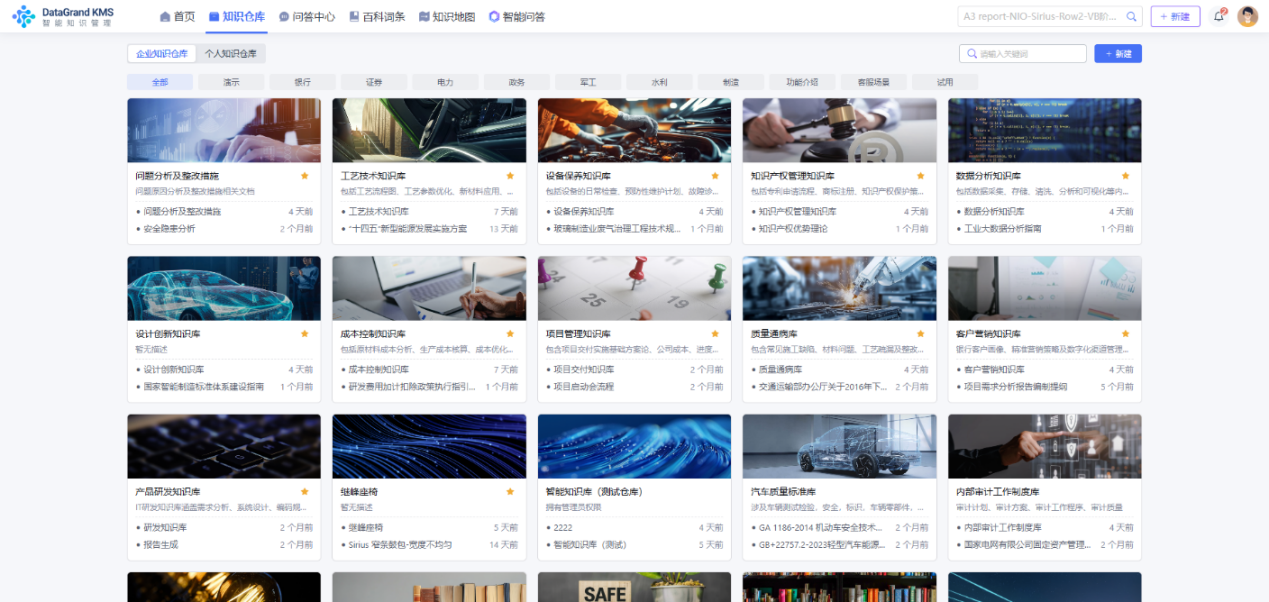This screenshot has height=602, width=1269.
Task: Select the 企业知识仓库 view
Action: (x=162, y=54)
